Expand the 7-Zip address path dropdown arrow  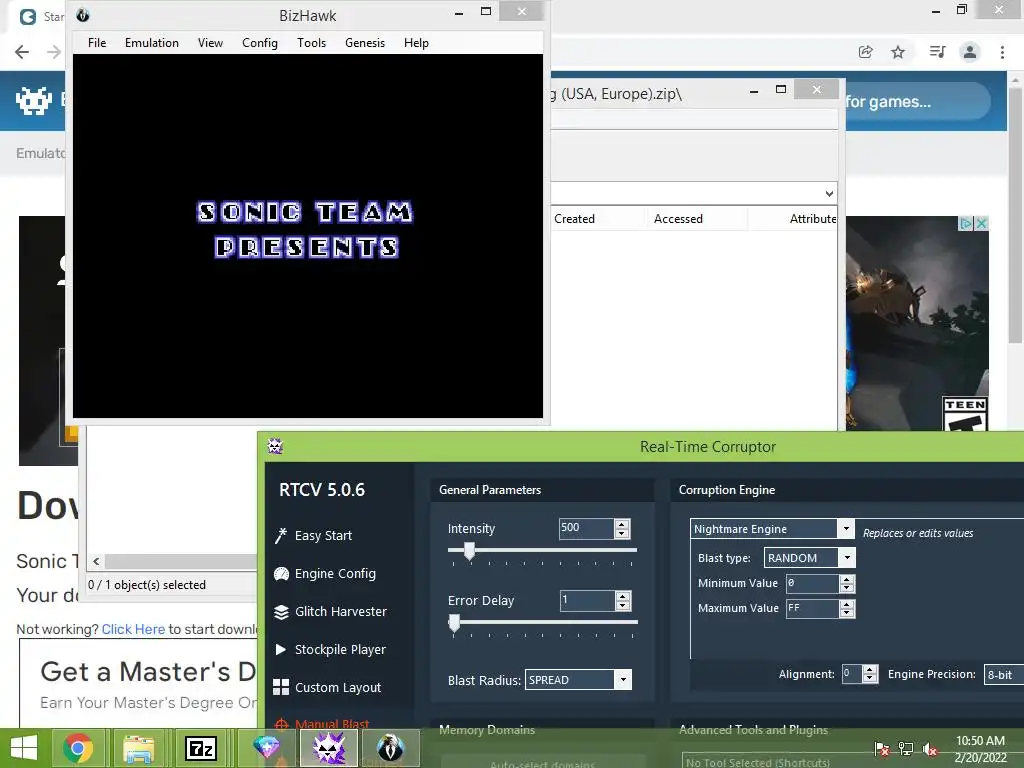(x=829, y=193)
